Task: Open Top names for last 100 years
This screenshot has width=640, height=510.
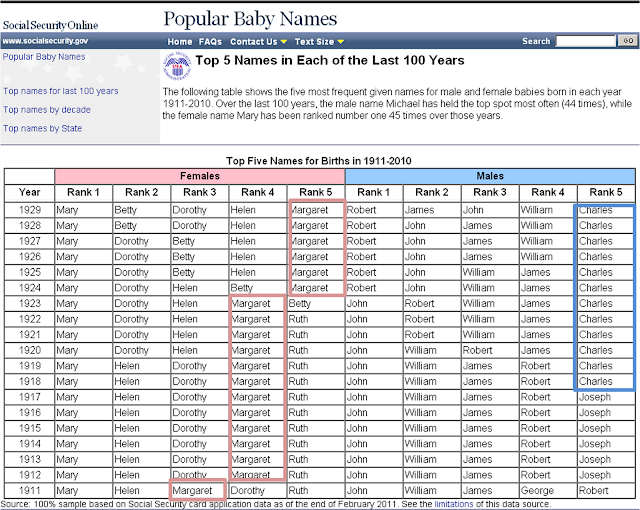Action: coord(61,91)
